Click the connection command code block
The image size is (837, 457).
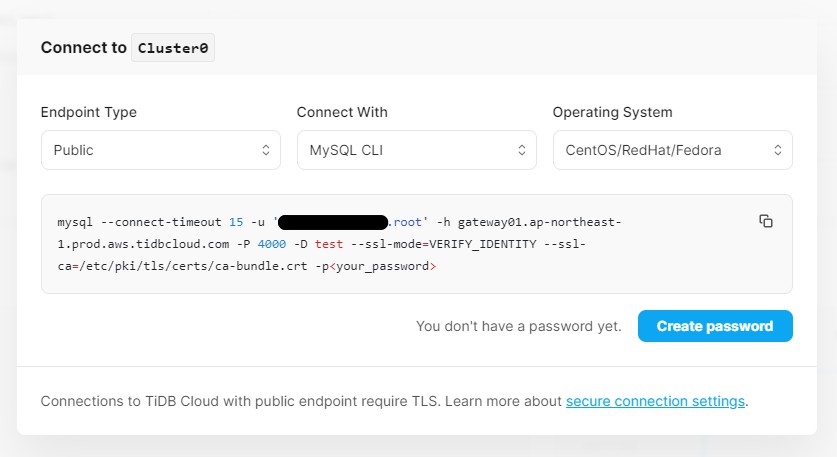[417, 244]
